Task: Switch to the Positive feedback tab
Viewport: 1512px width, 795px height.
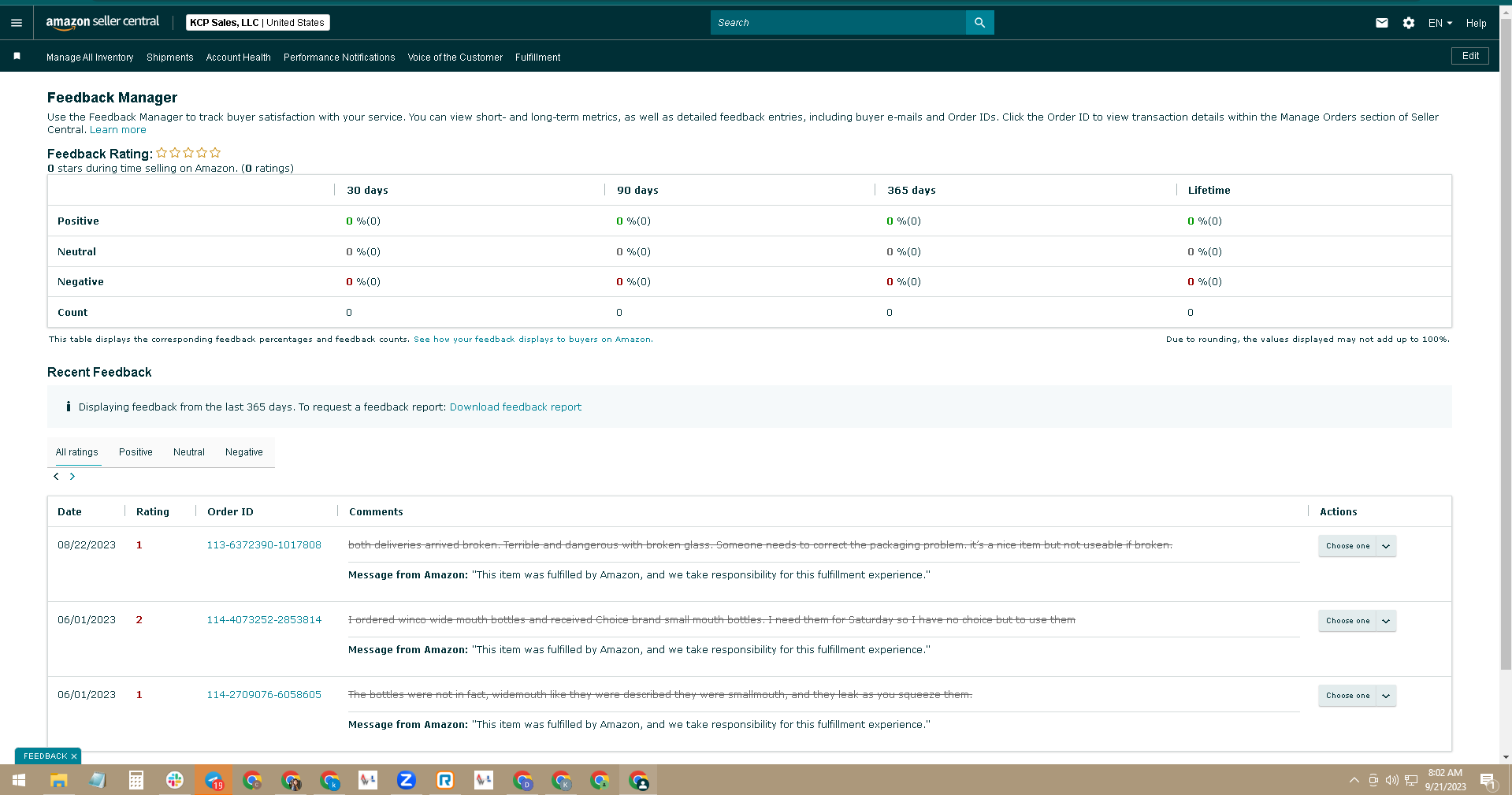Action: tap(136, 452)
